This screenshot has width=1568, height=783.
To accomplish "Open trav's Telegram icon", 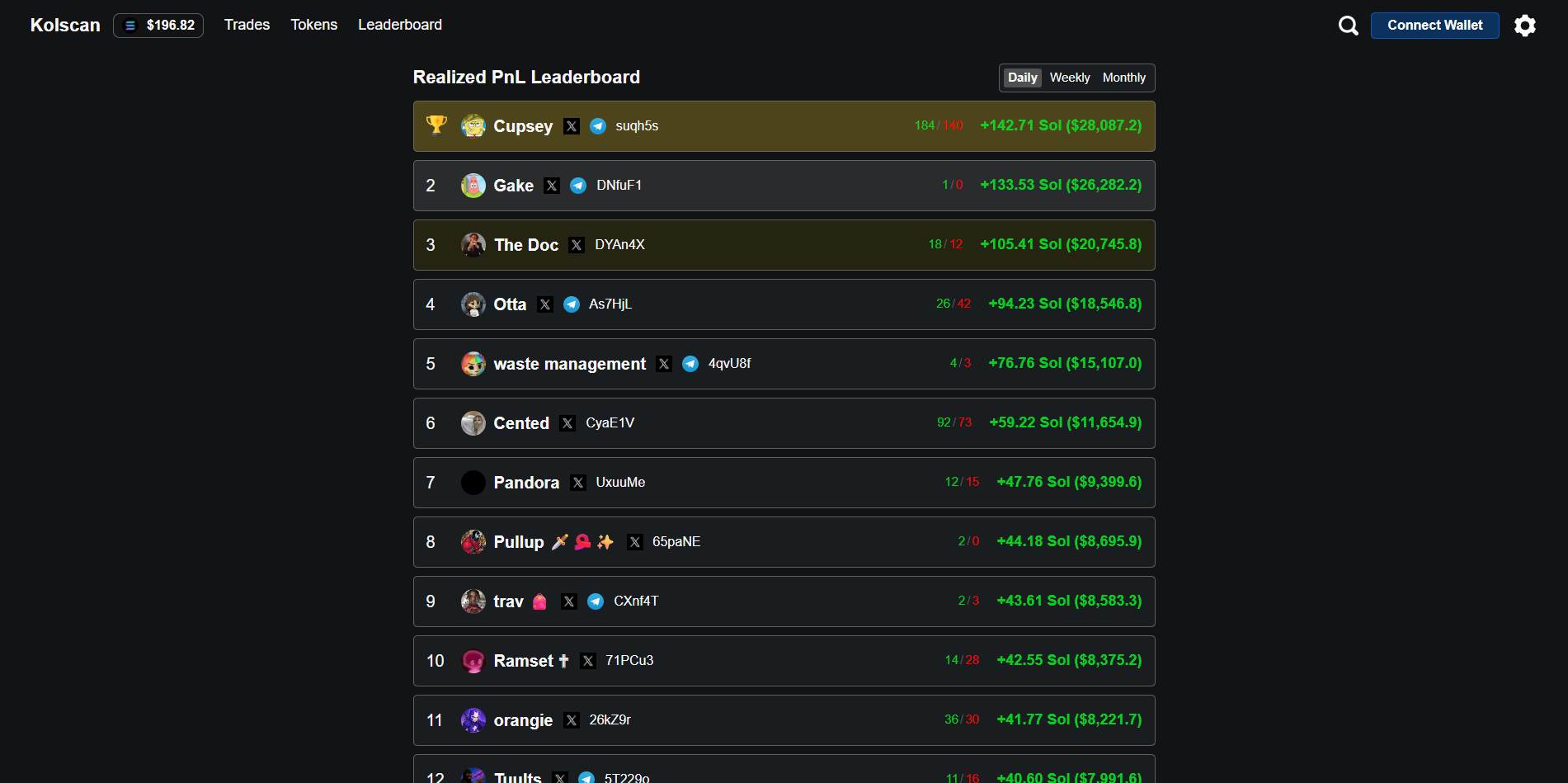I will coord(596,601).
